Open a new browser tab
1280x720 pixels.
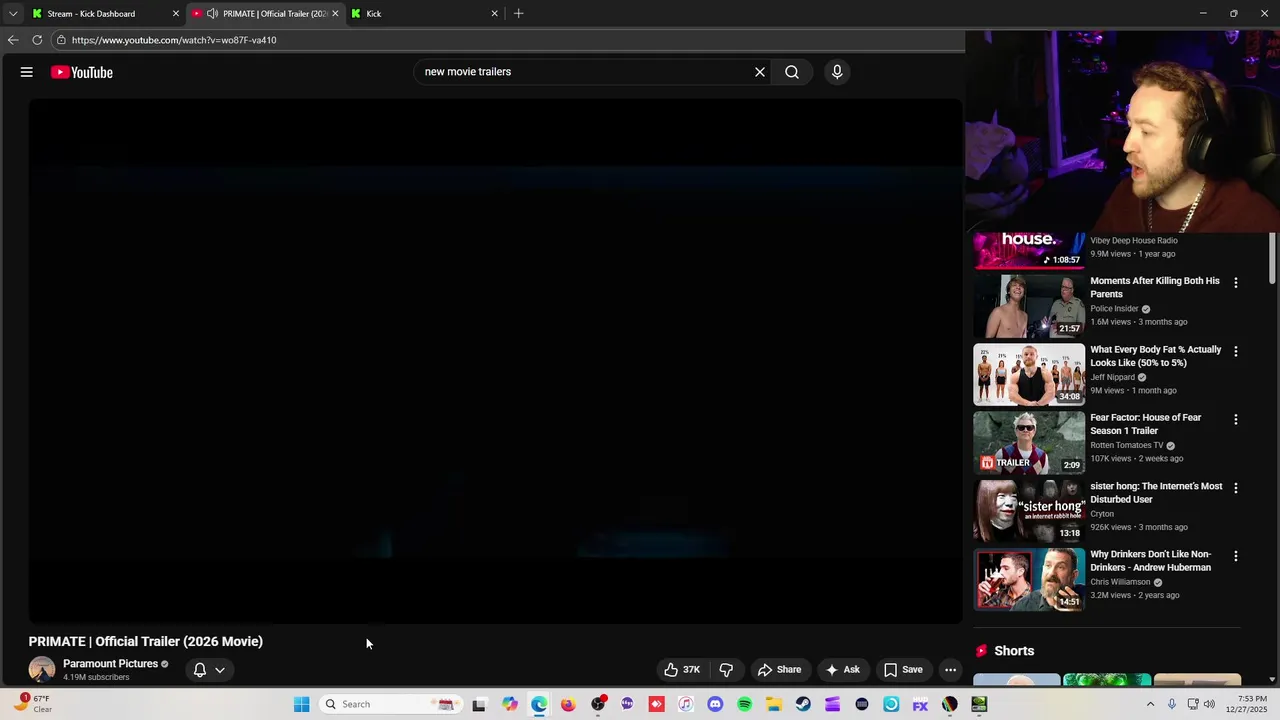coord(518,14)
